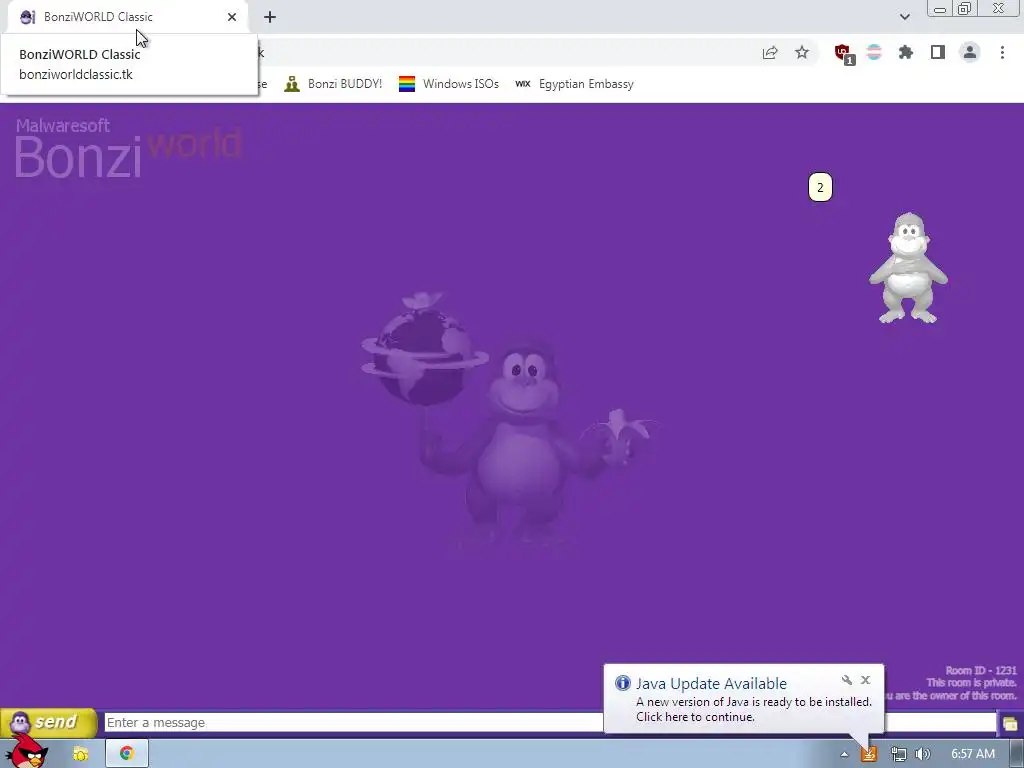Toggle the browser side panel icon
The height and width of the screenshot is (768, 1024).
[938, 52]
